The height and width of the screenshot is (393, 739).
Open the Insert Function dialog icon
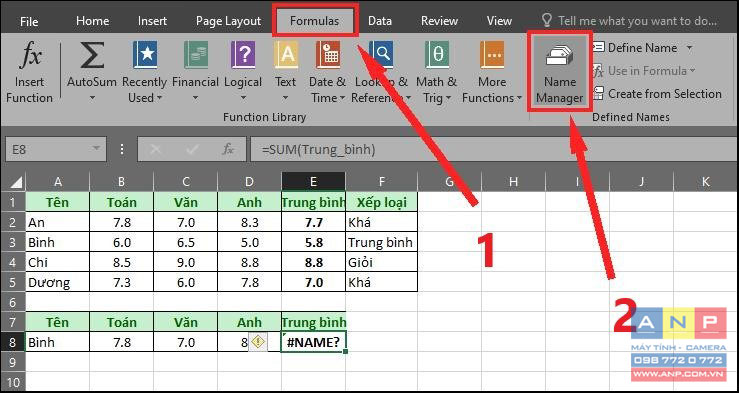(x=30, y=55)
